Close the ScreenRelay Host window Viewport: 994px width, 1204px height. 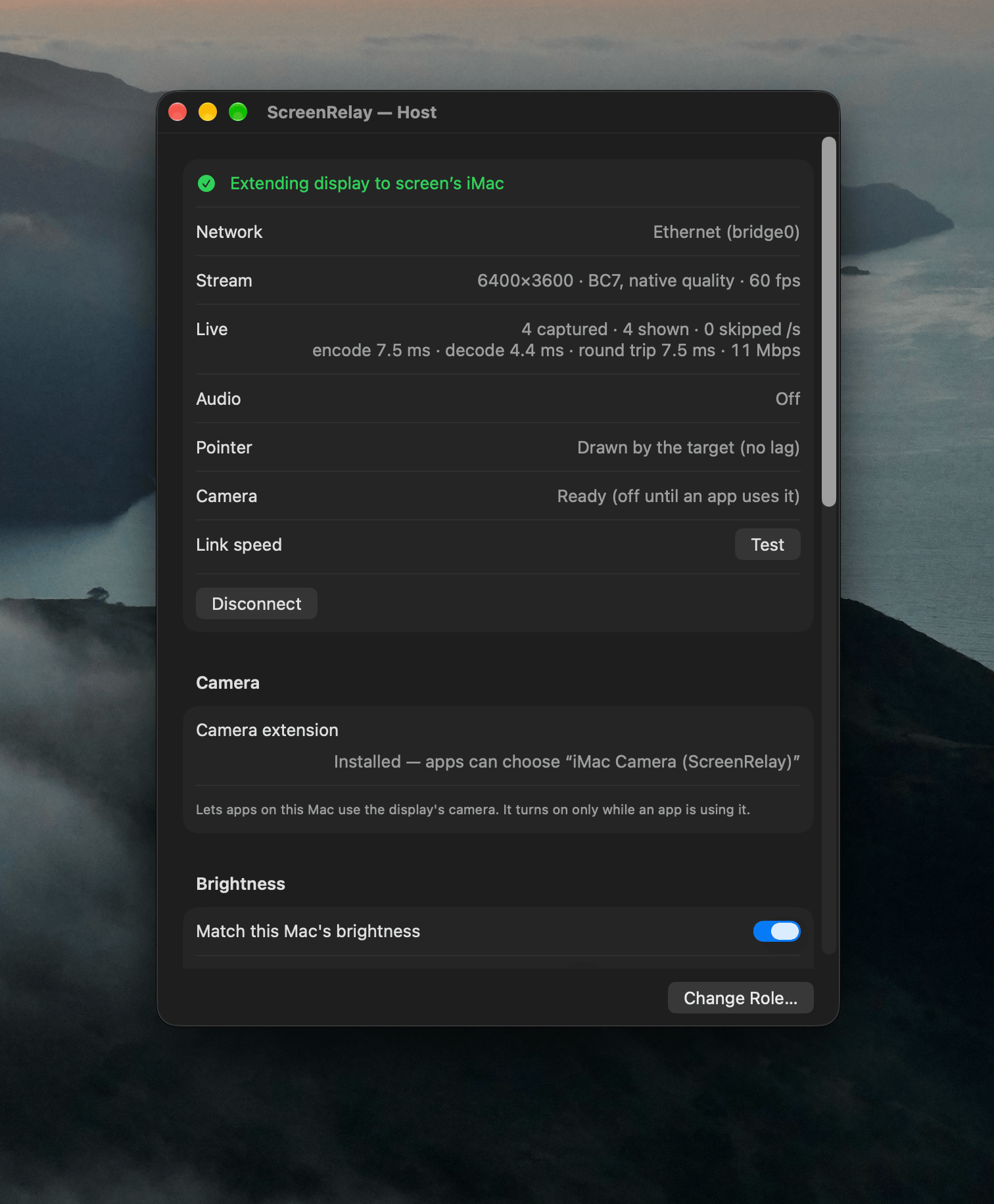(177, 112)
